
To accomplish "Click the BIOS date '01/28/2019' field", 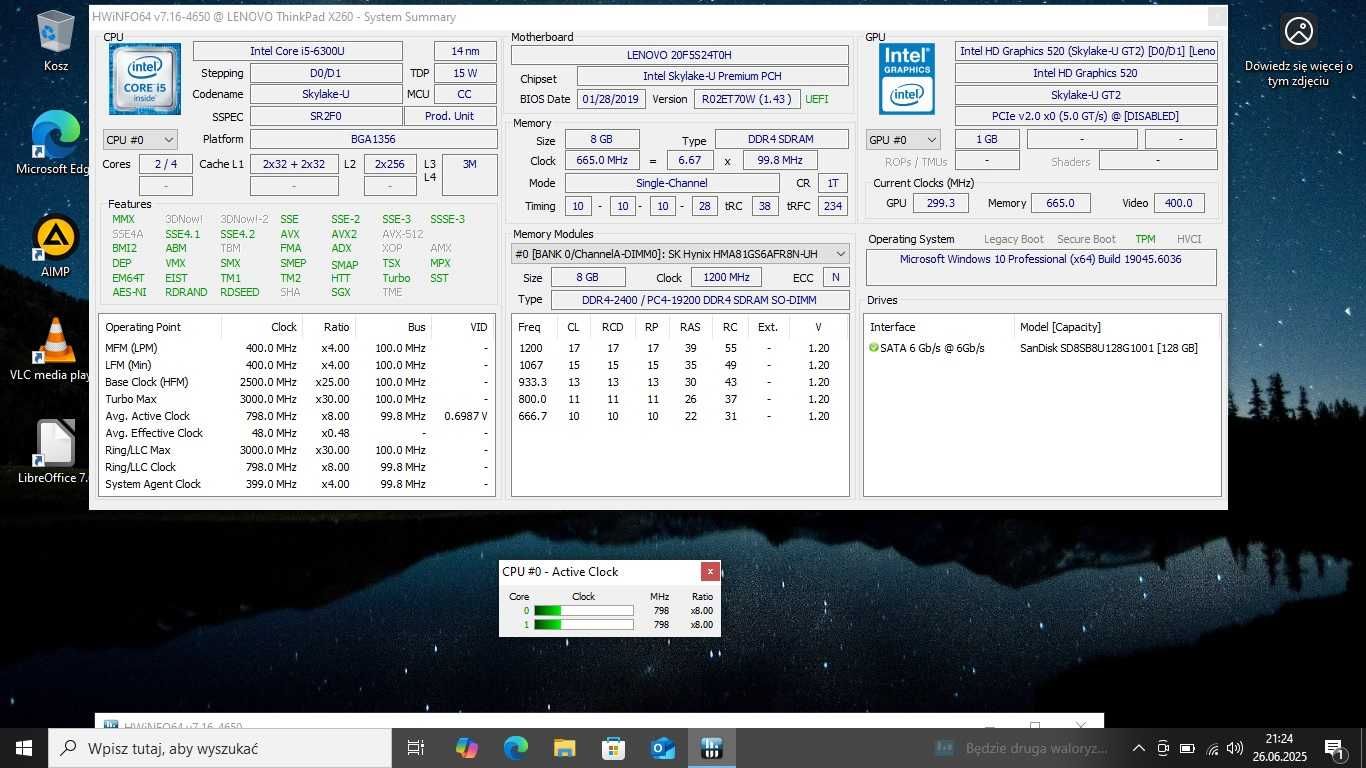I will [x=610, y=99].
